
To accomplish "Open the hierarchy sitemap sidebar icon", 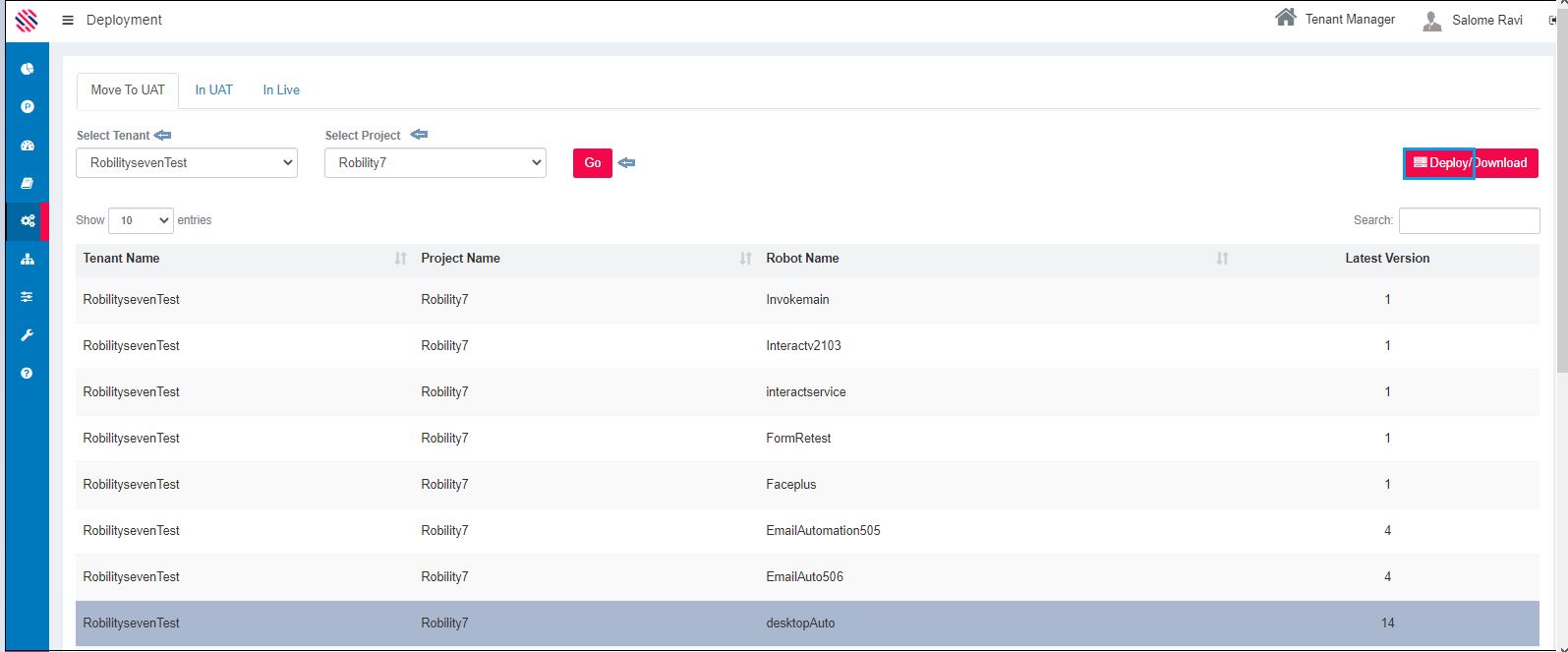I will point(28,259).
